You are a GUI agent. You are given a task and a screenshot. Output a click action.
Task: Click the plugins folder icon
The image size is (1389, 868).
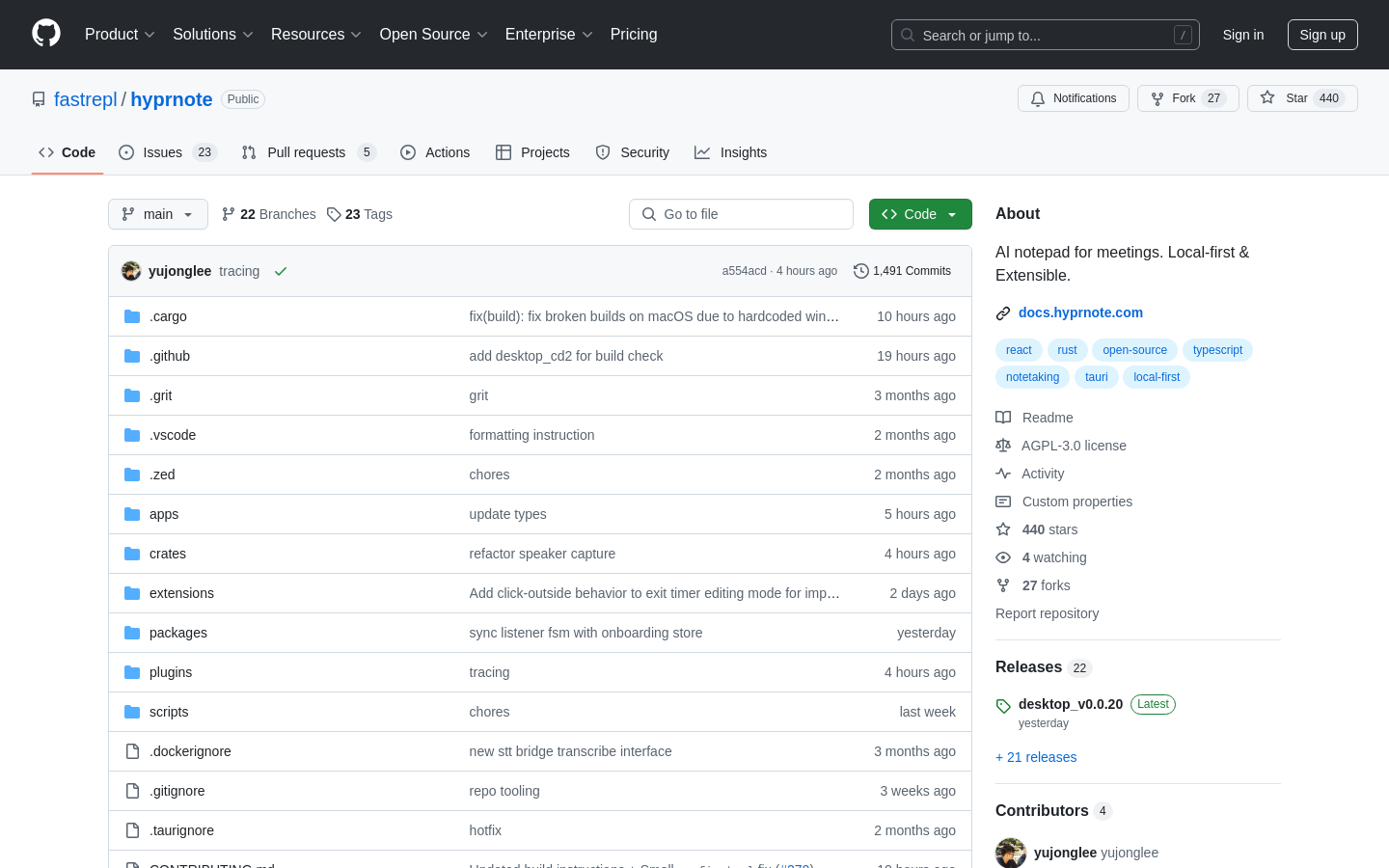(x=132, y=672)
